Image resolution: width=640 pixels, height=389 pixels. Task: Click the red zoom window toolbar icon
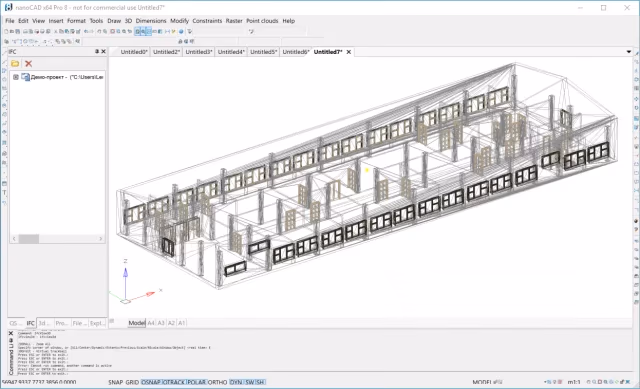(x=112, y=31)
